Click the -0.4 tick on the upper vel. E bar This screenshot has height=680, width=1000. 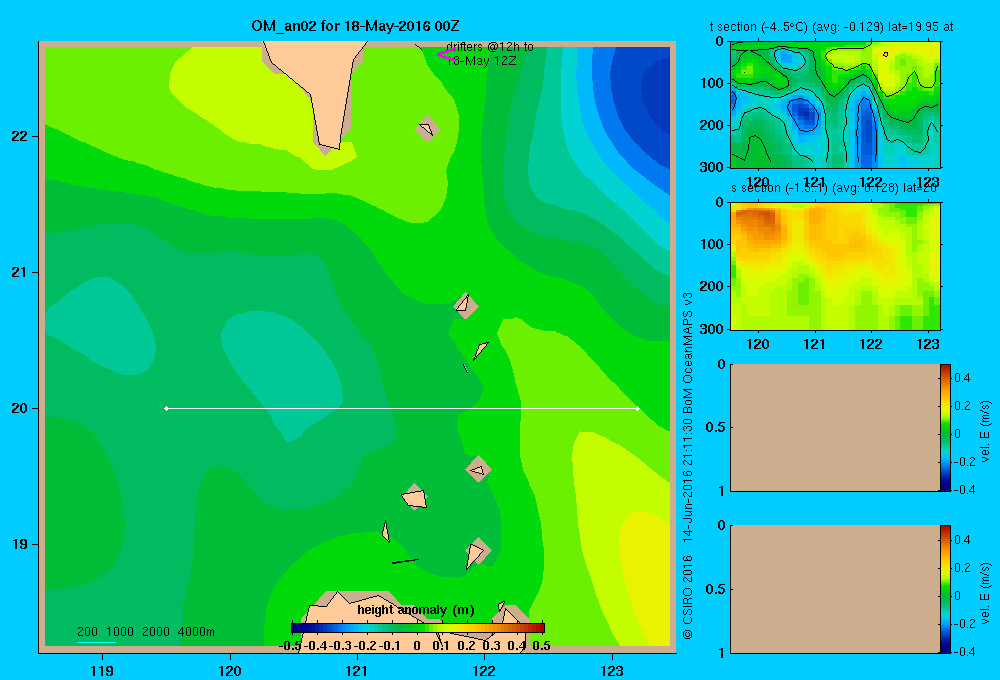tap(963, 490)
